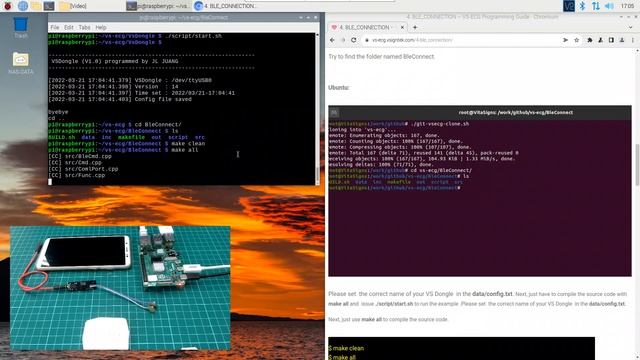Bookmark this page with the star icon
Viewport: 640px width, 360px height.
point(576,40)
